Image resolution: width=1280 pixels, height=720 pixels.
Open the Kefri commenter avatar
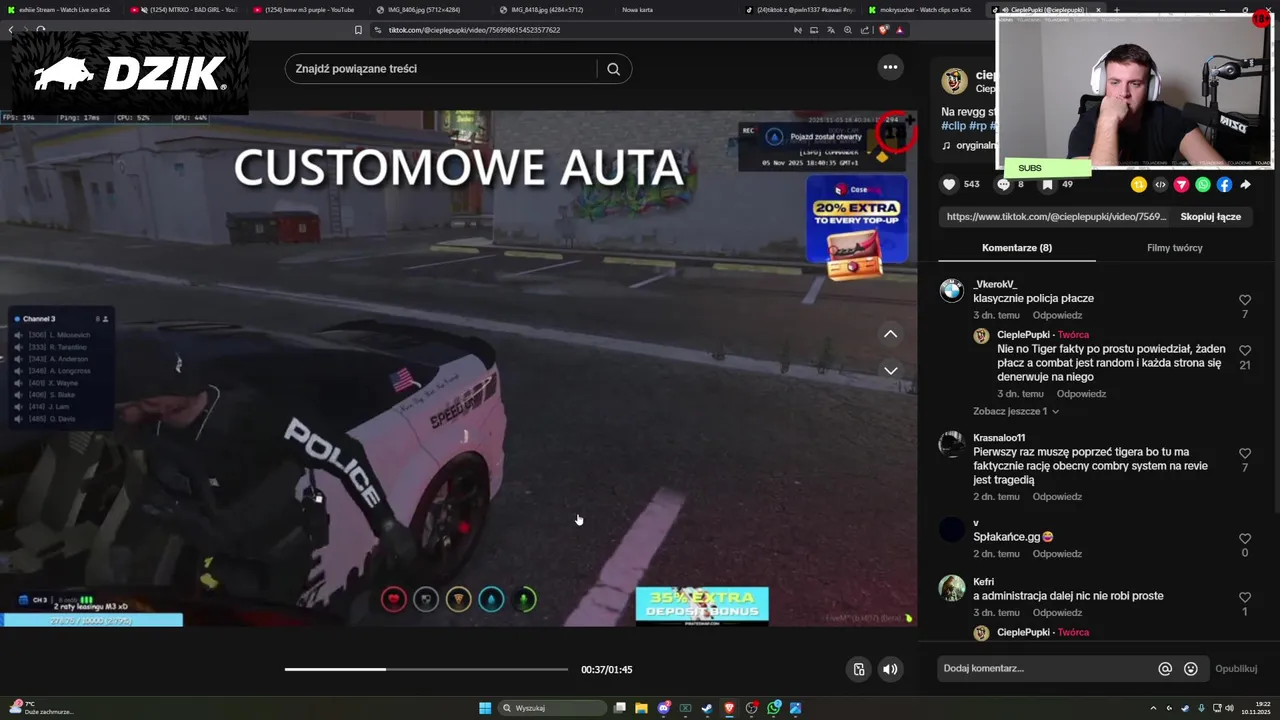[952, 589]
